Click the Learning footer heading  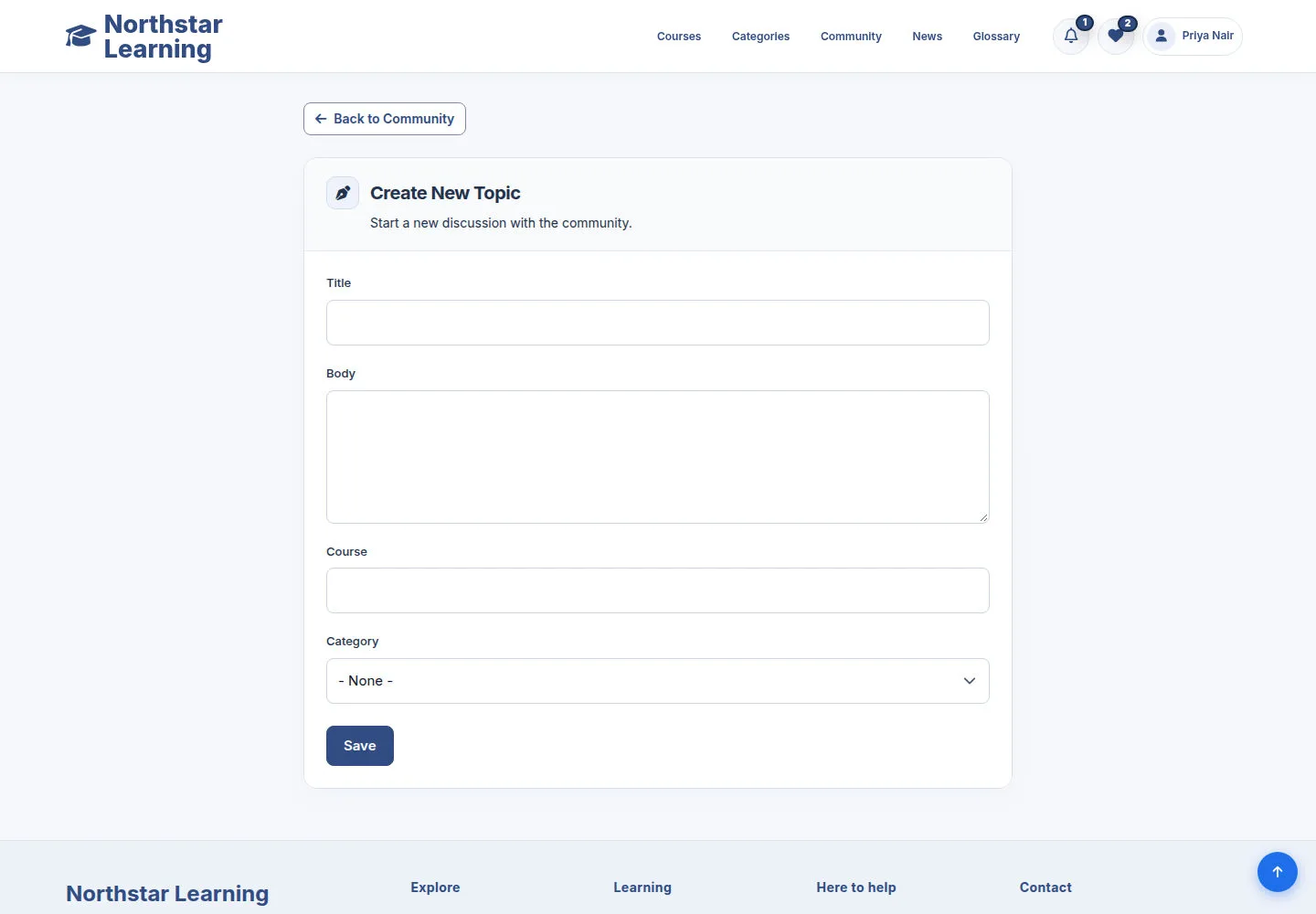(642, 887)
